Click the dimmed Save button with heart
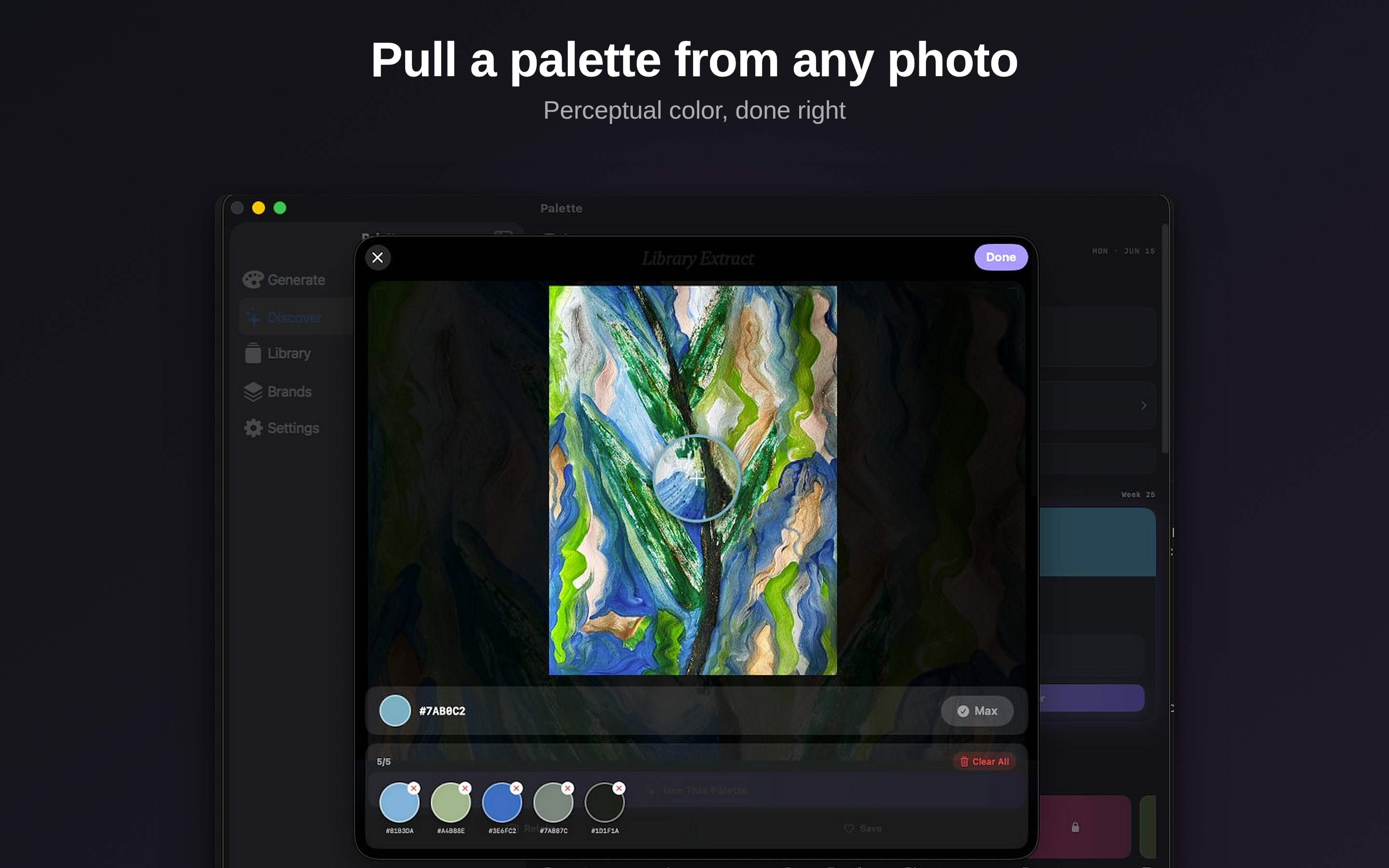The image size is (1389, 868). pyautogui.click(x=863, y=828)
